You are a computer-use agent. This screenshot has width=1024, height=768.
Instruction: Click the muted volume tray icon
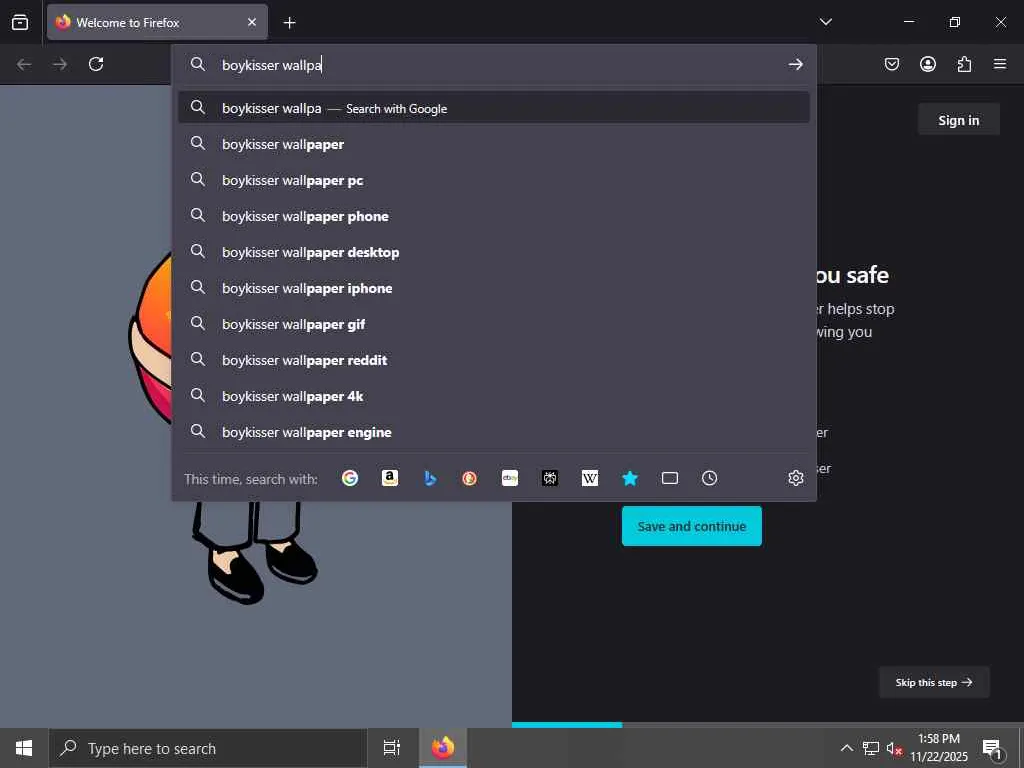[x=894, y=748]
